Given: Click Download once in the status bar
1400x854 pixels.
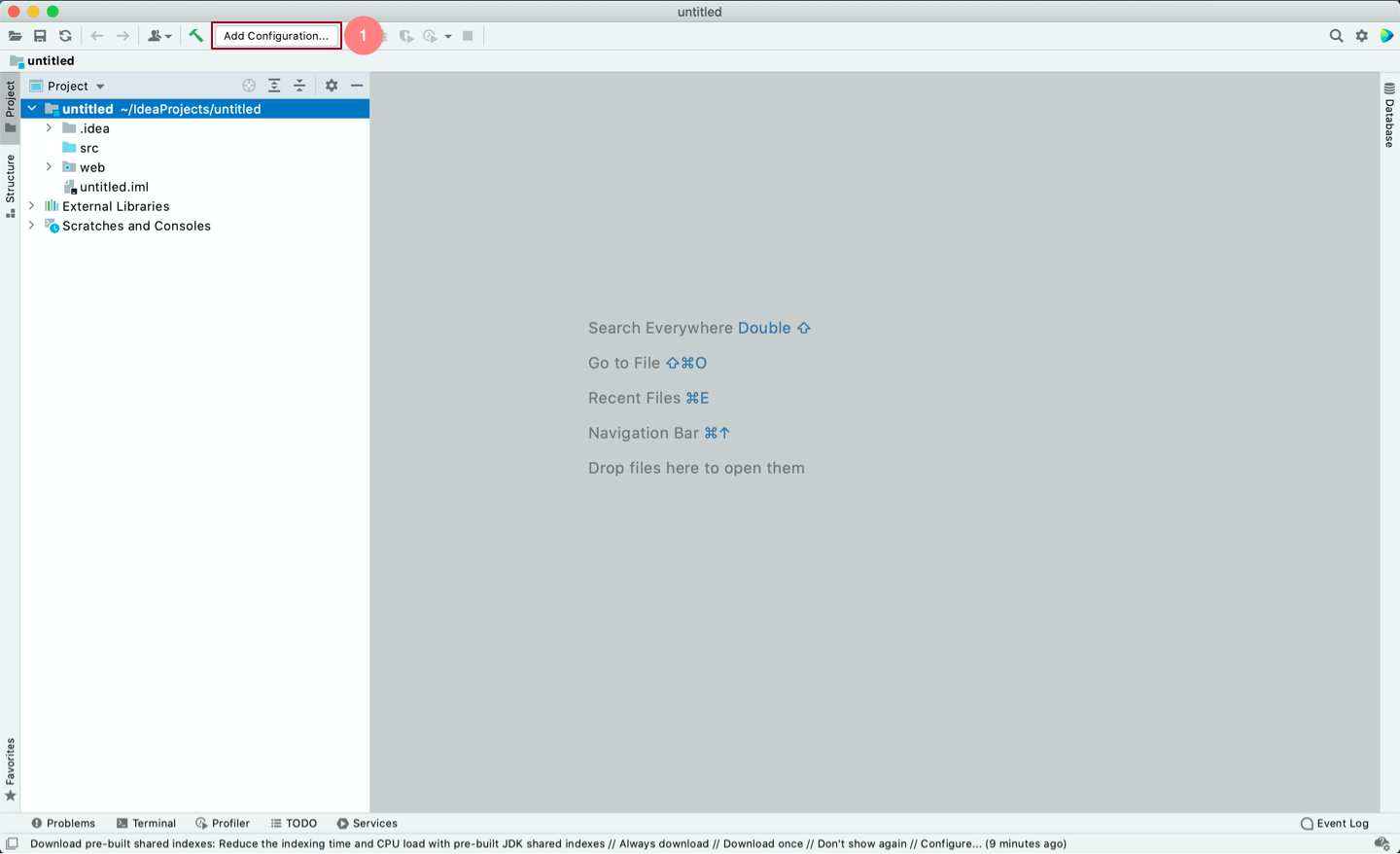Looking at the screenshot, I should click(x=763, y=843).
